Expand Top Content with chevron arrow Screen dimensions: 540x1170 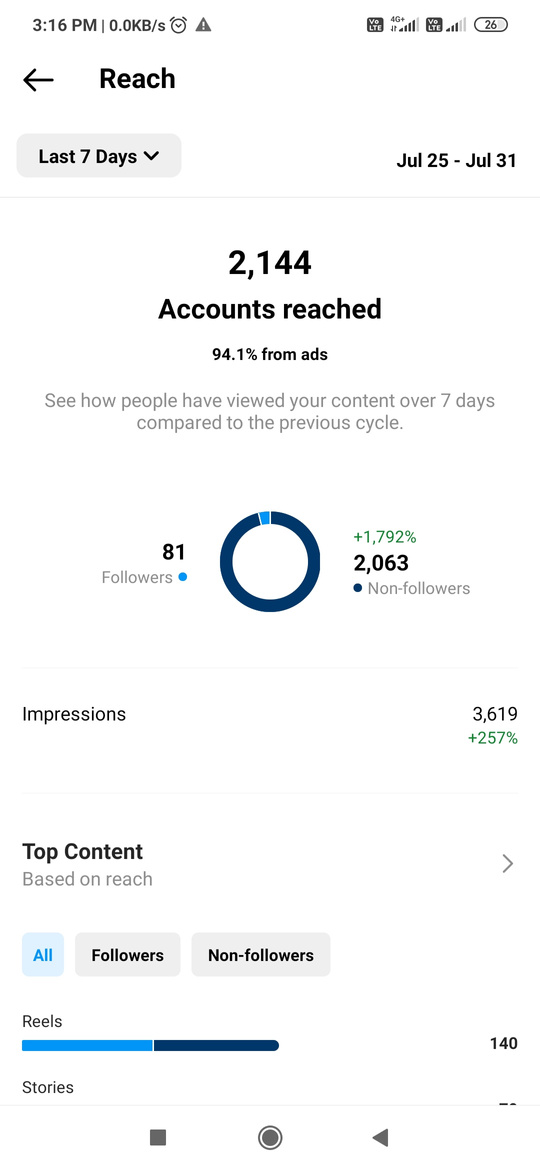pyautogui.click(x=507, y=864)
